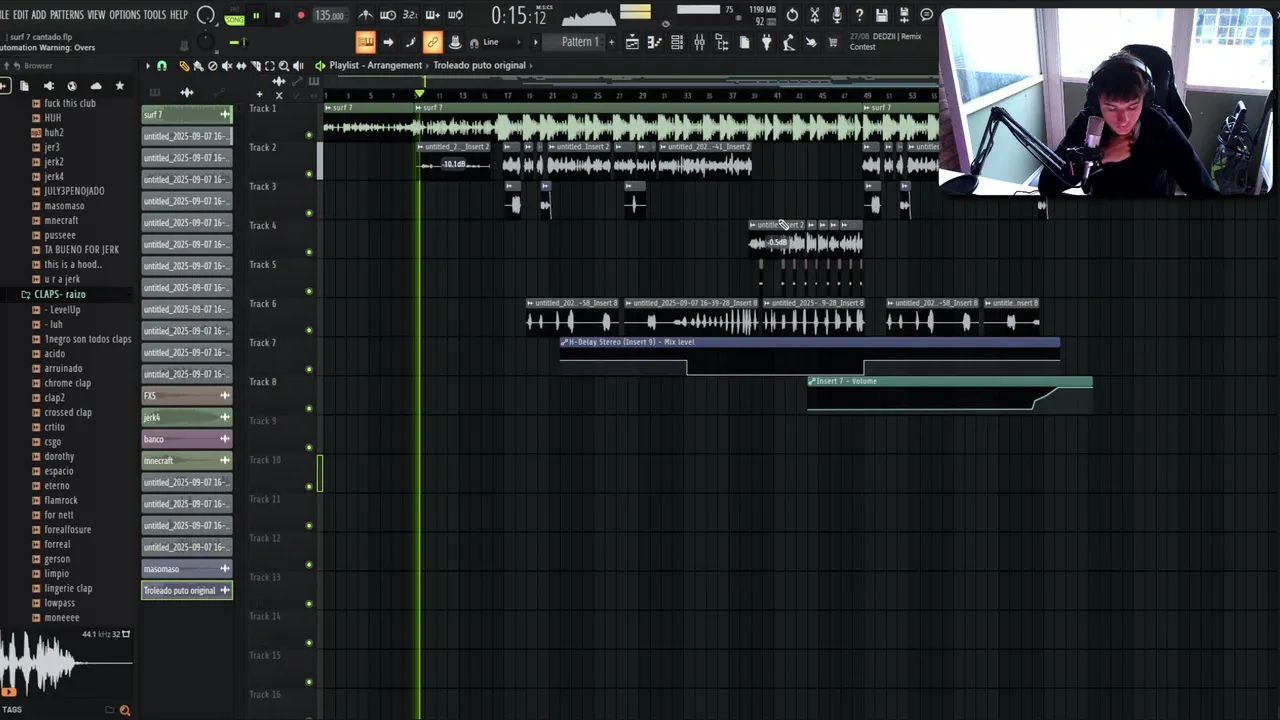Stop playback with the stop button
The image size is (1280, 720).
pyautogui.click(x=277, y=15)
